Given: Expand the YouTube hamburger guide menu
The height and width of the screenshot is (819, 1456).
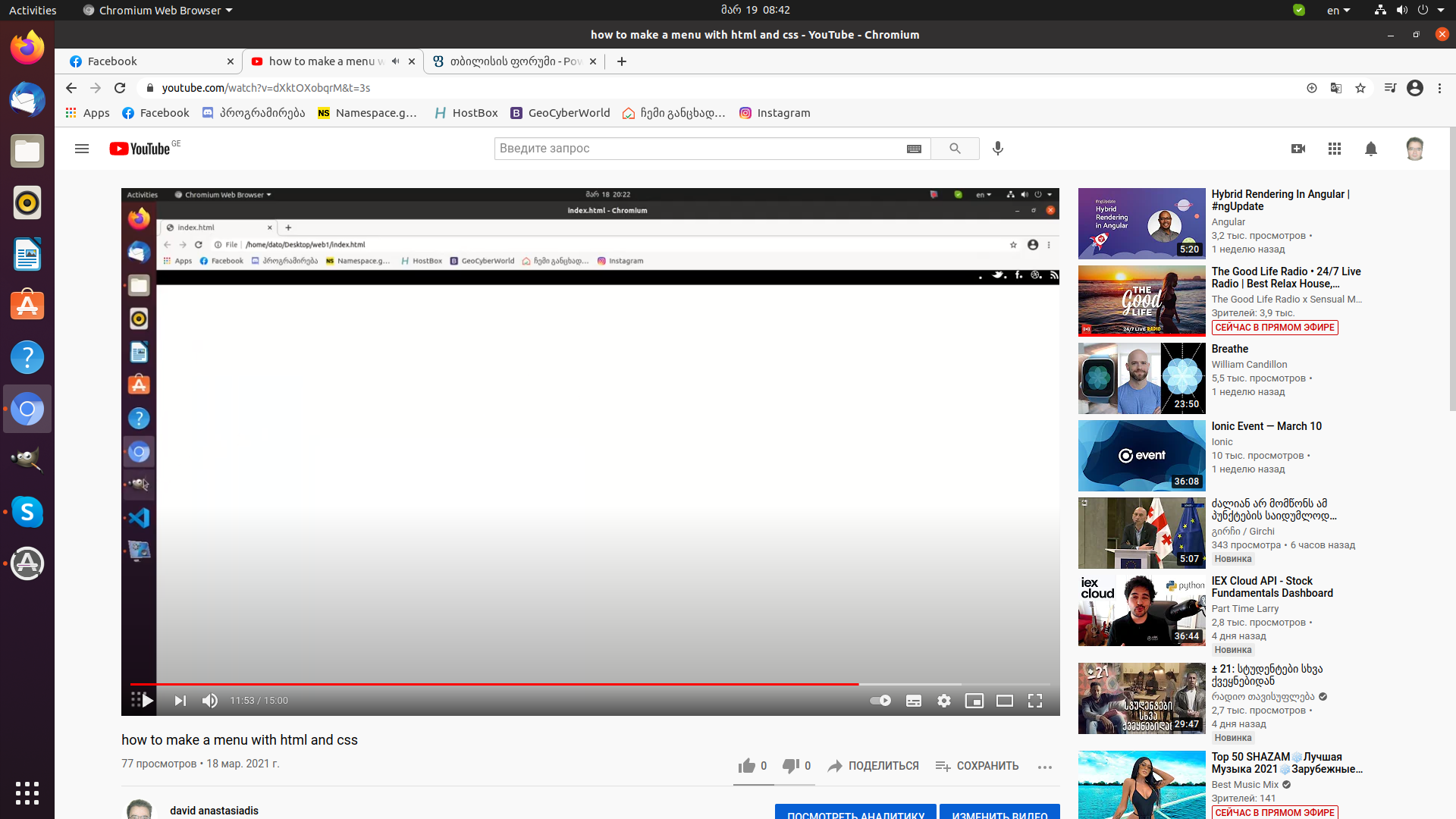Looking at the screenshot, I should point(82,149).
